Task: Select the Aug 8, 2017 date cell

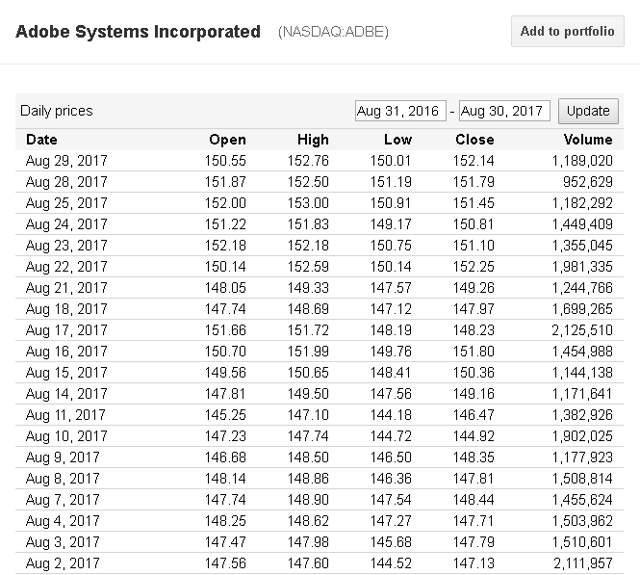Action: 62,479
